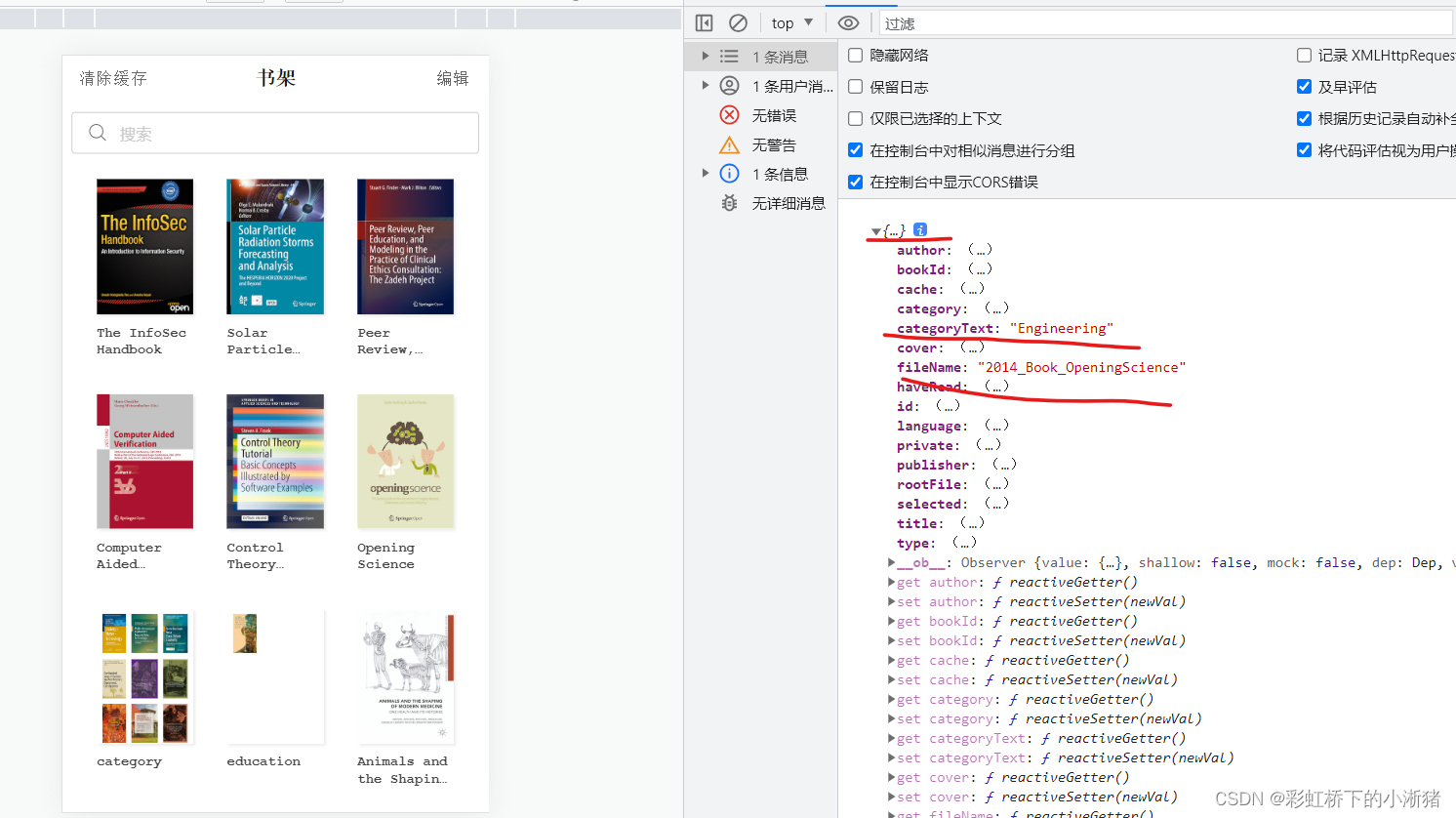Open Computer Aided Verification cover
Screen dimensions: 1456x818
[x=144, y=462]
